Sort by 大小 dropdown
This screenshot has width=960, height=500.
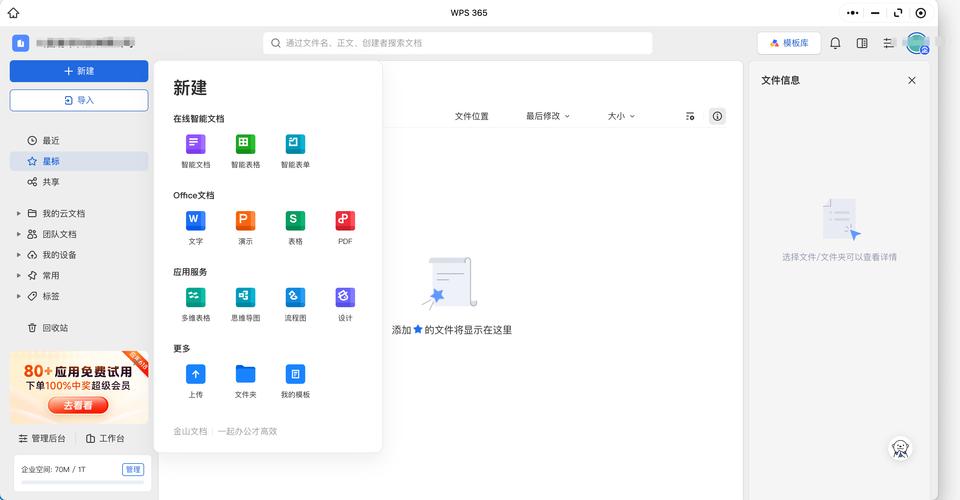pos(621,116)
